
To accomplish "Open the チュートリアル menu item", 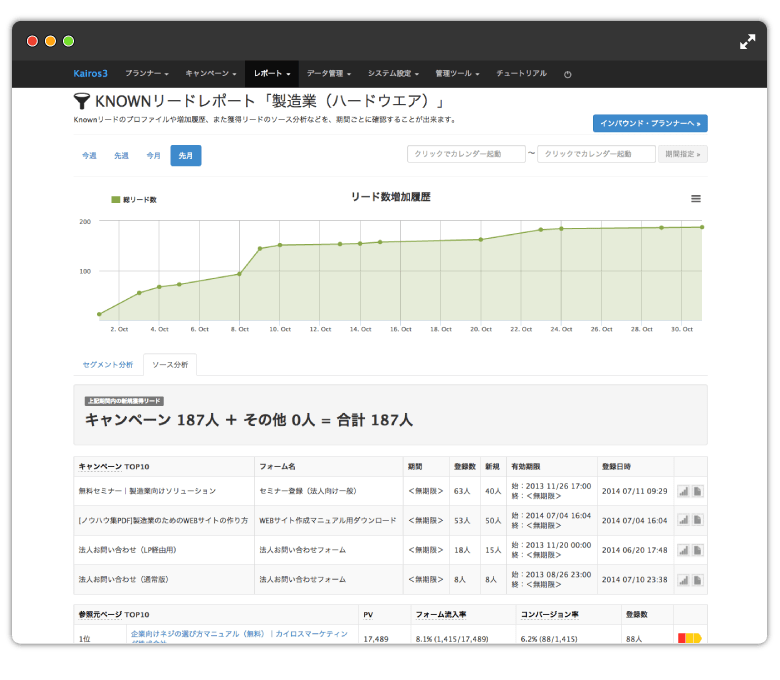I will point(521,74).
